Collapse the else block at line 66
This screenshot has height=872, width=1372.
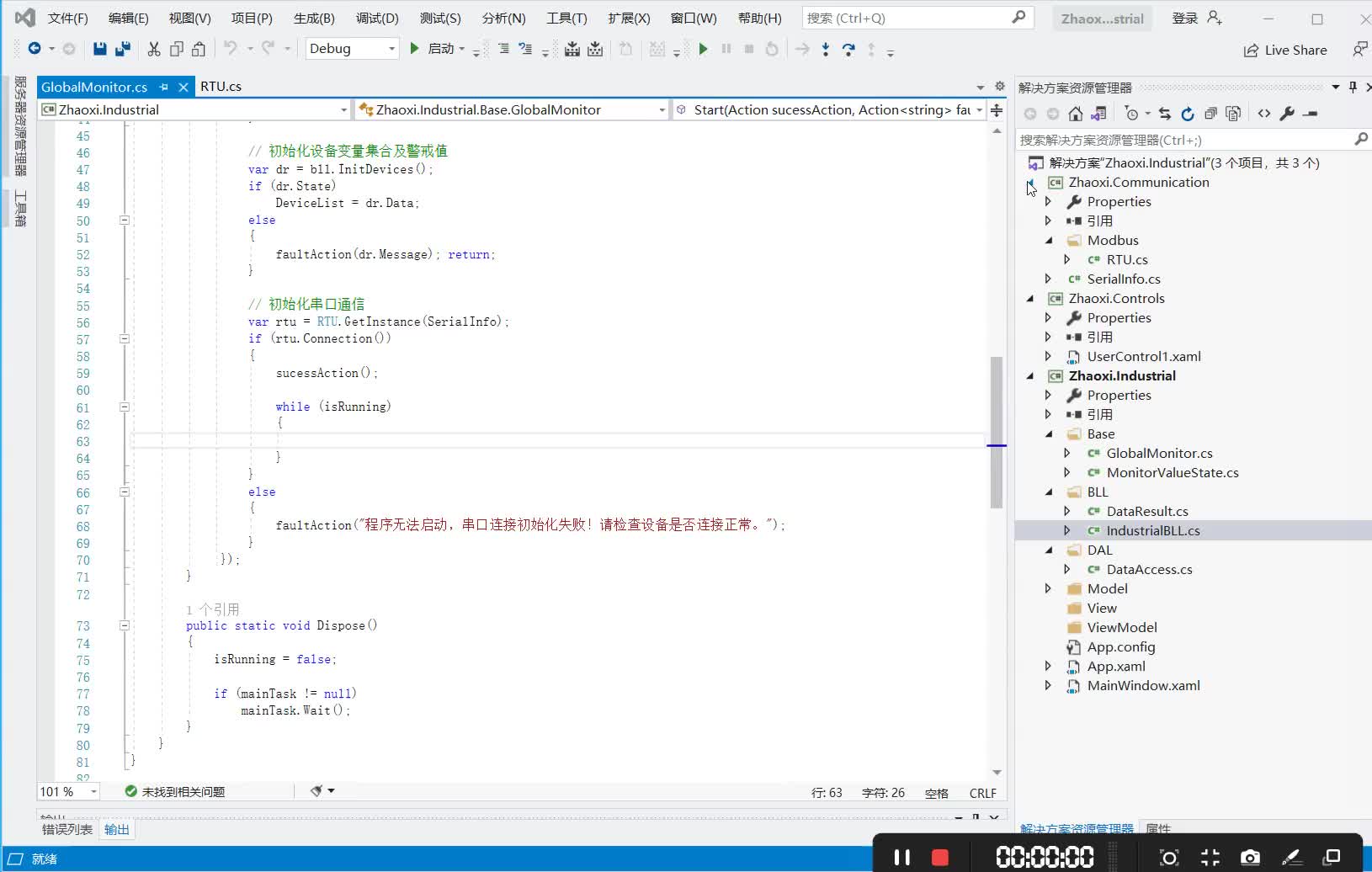(x=125, y=492)
